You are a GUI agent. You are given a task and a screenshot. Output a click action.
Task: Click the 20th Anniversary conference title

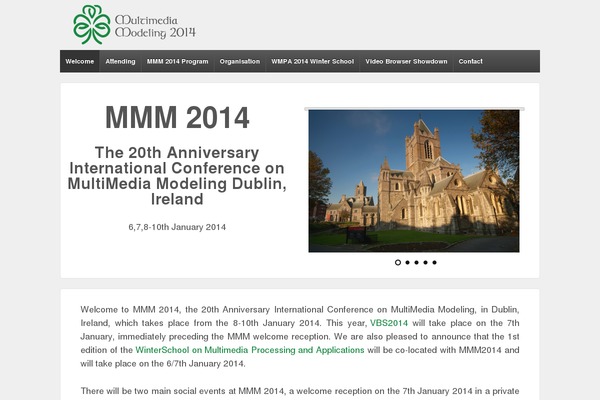click(177, 175)
